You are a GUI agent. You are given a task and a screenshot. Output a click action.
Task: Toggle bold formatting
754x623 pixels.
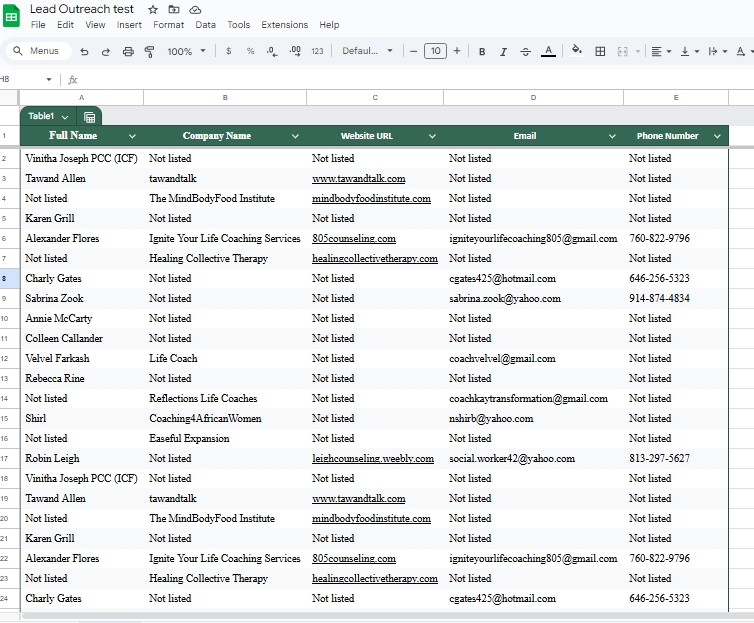click(x=482, y=51)
